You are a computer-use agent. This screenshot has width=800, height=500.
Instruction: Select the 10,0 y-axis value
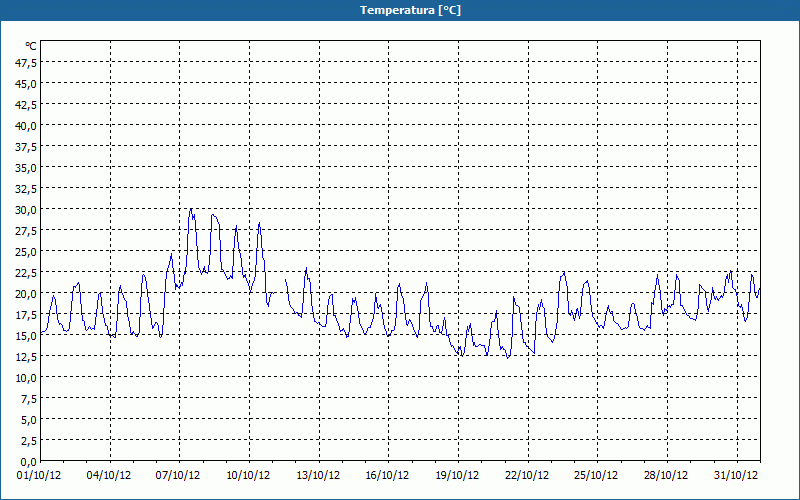tap(27, 378)
